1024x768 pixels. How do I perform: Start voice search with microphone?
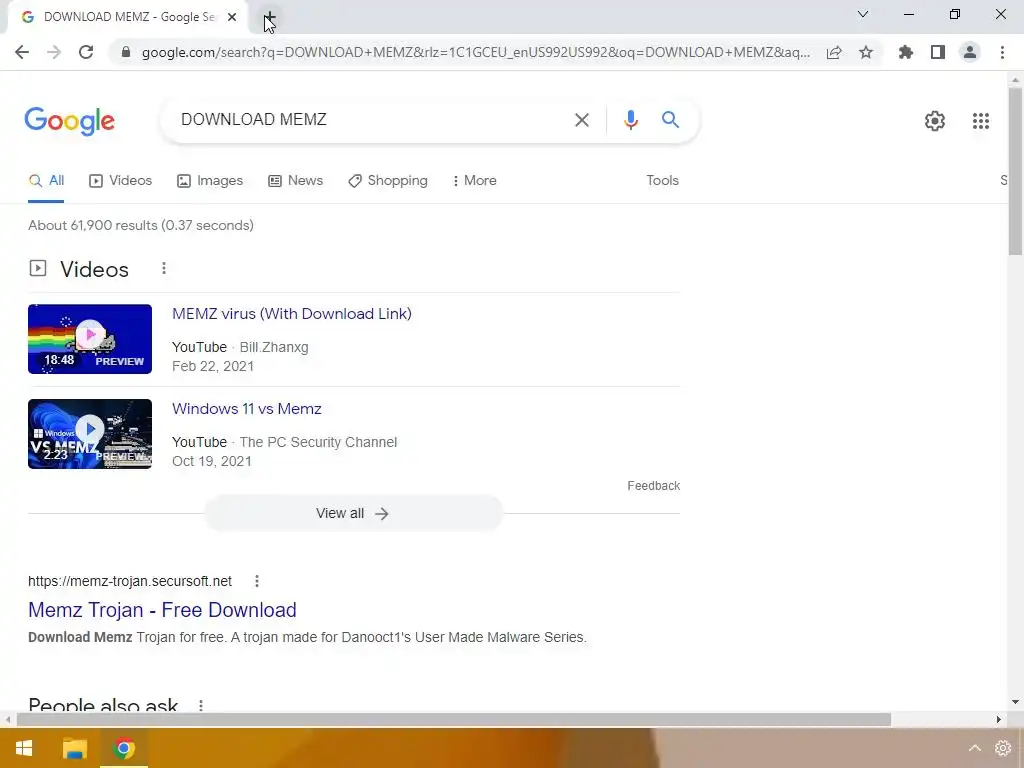coord(630,120)
